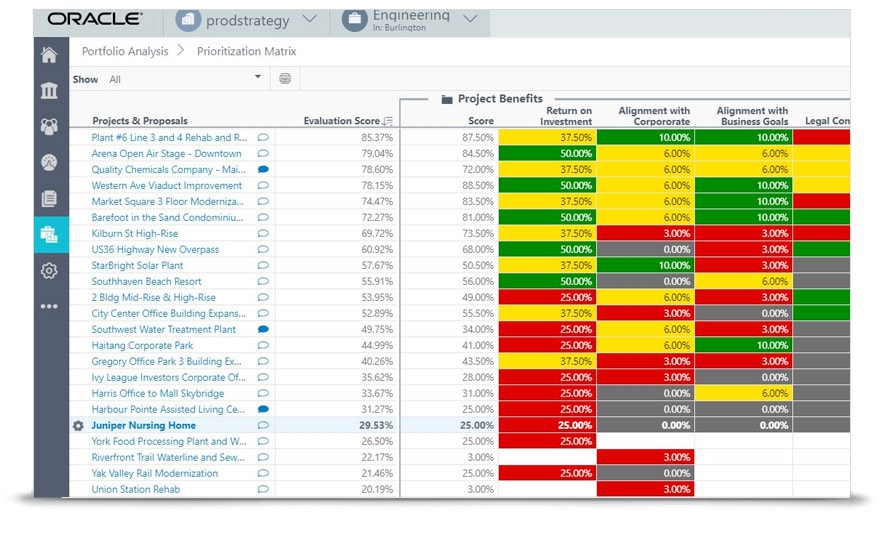
Task: Click Prioritization Matrix breadcrumb
Action: click(246, 52)
